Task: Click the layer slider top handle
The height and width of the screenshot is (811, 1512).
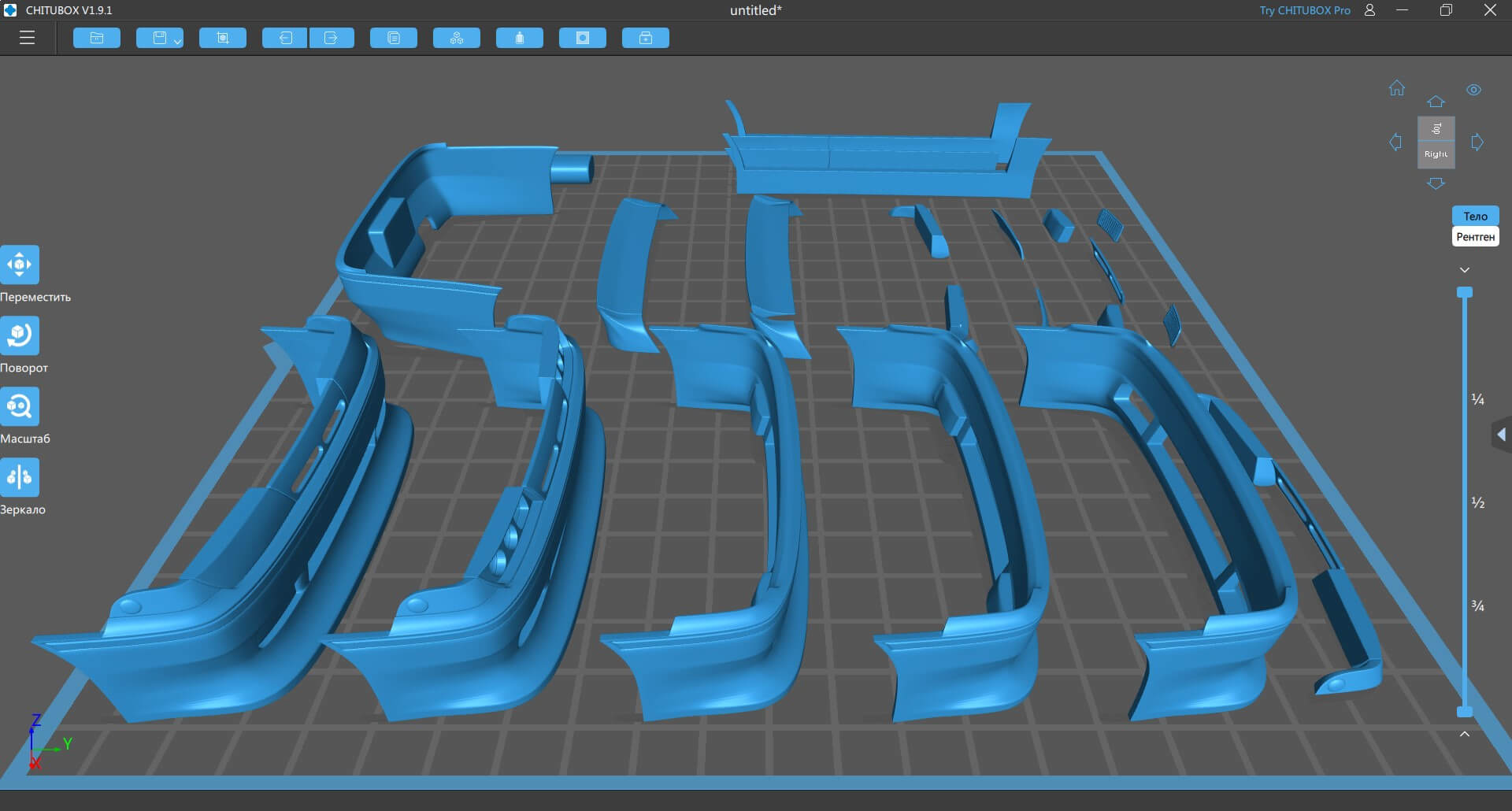Action: point(1465,293)
